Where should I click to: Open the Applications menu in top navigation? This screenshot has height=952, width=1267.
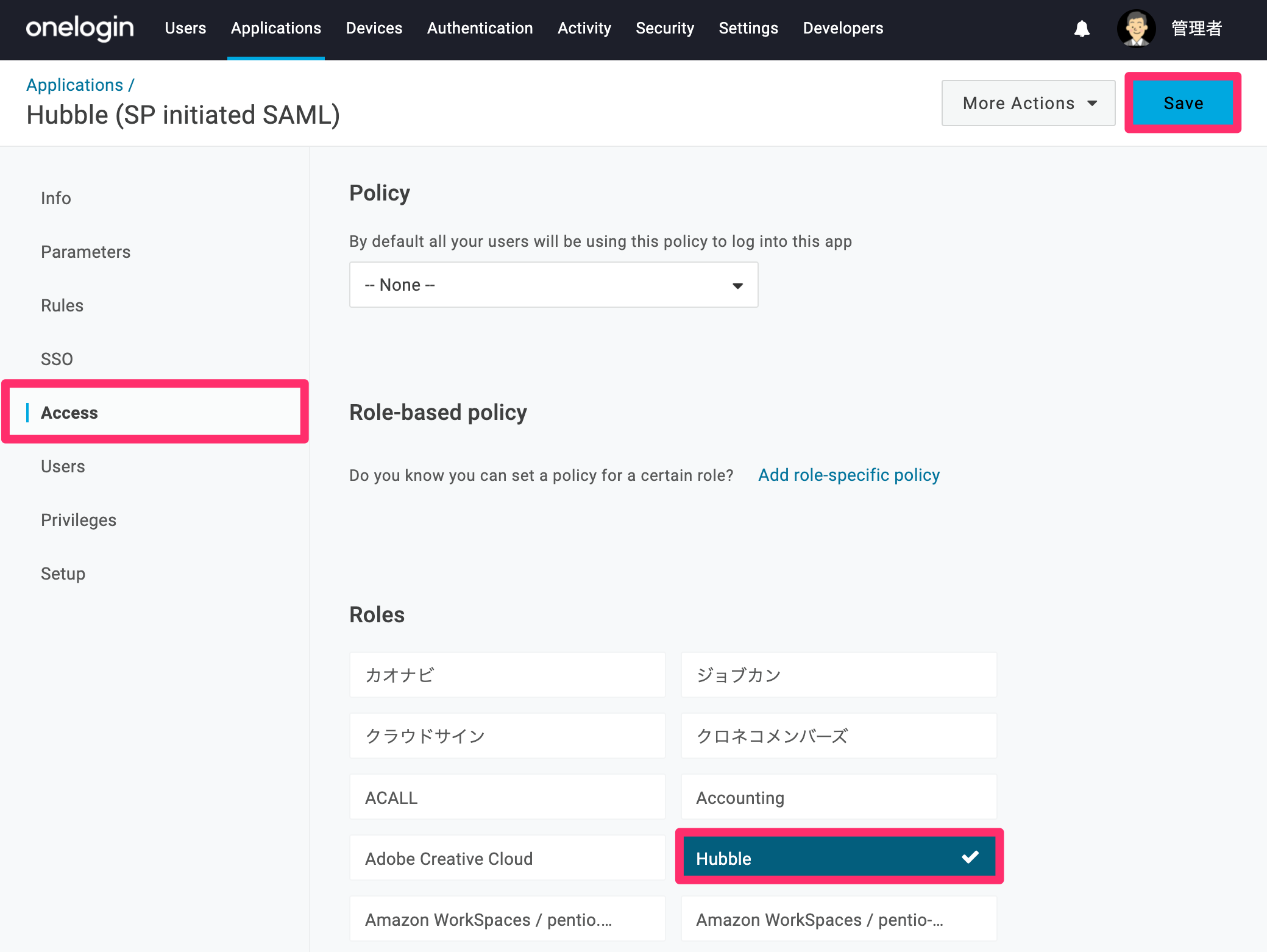[x=276, y=28]
